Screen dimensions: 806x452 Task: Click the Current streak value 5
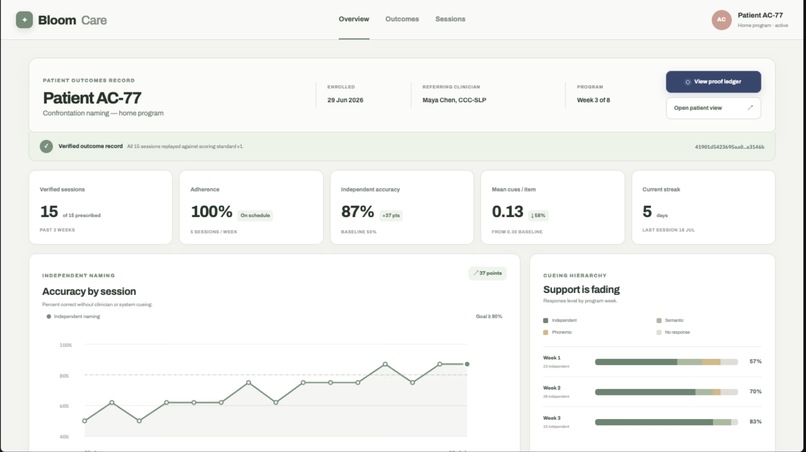647,211
